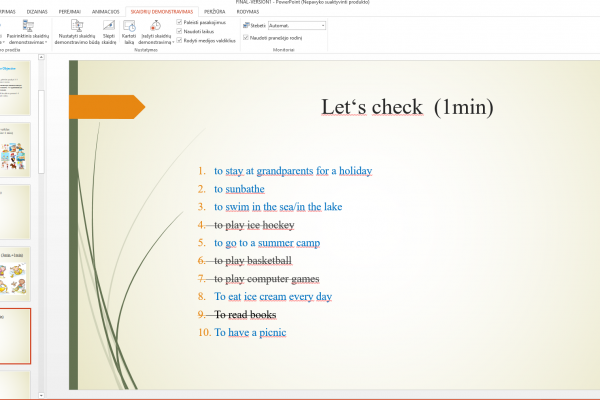Click the line "To eat ice cream every day"
The image size is (600, 400).
pos(273,296)
